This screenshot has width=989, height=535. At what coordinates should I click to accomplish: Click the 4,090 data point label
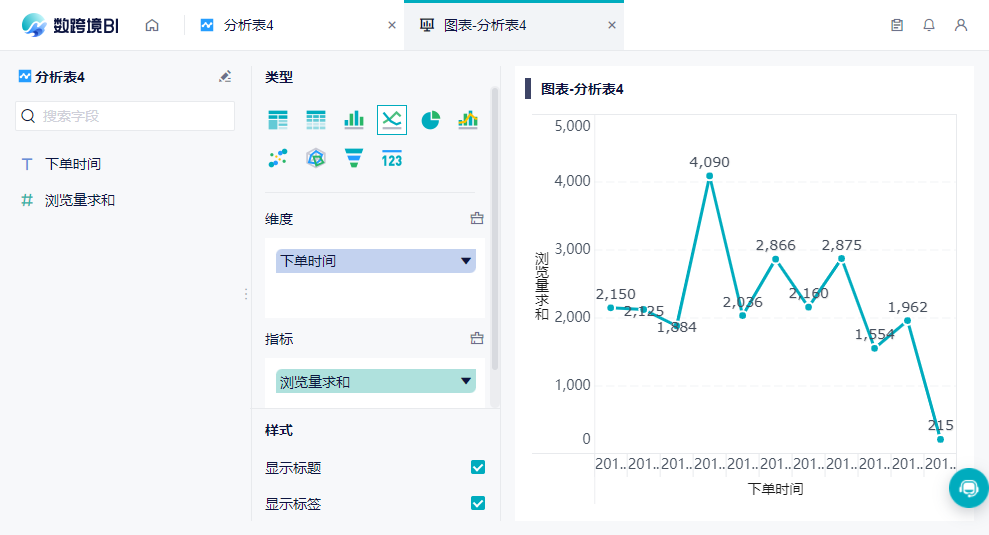[710, 162]
